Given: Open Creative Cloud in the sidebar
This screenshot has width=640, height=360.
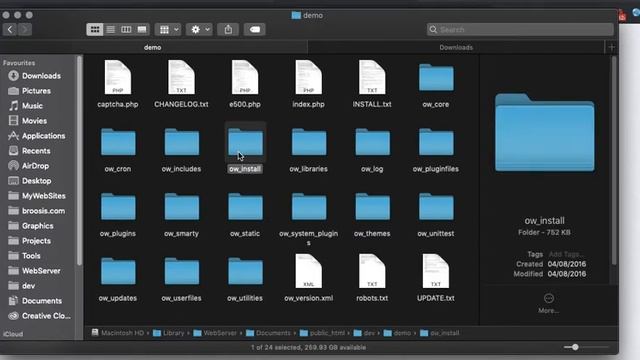Looking at the screenshot, I should [39, 316].
